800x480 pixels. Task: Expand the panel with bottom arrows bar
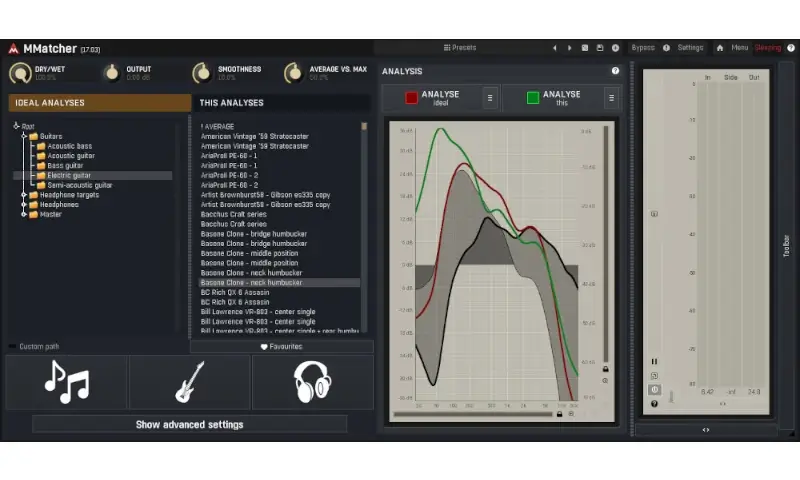pos(706,430)
